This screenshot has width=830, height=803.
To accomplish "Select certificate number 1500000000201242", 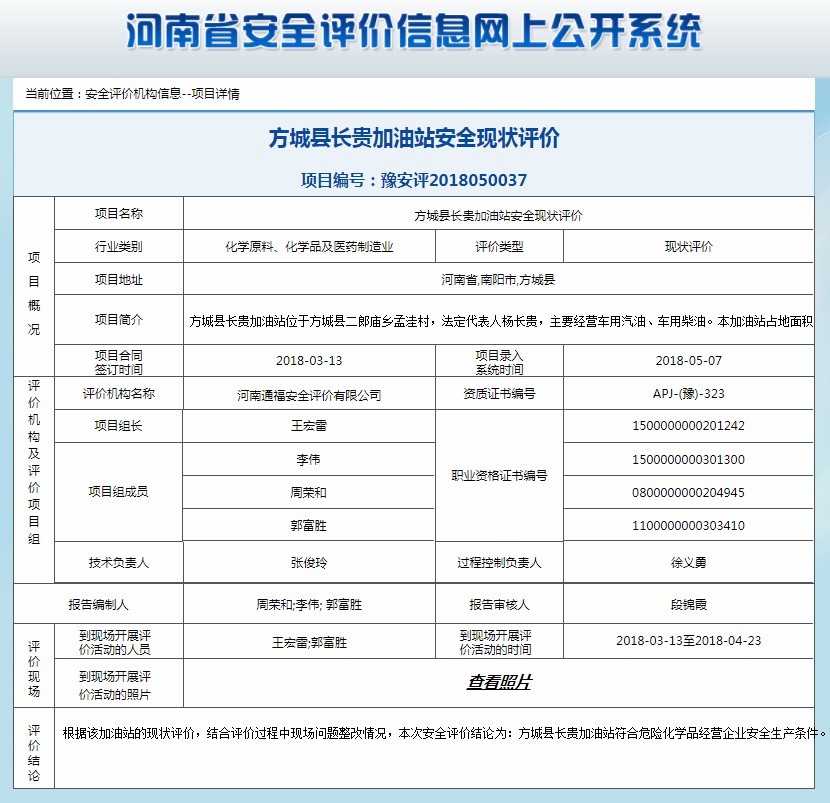I will click(689, 426).
